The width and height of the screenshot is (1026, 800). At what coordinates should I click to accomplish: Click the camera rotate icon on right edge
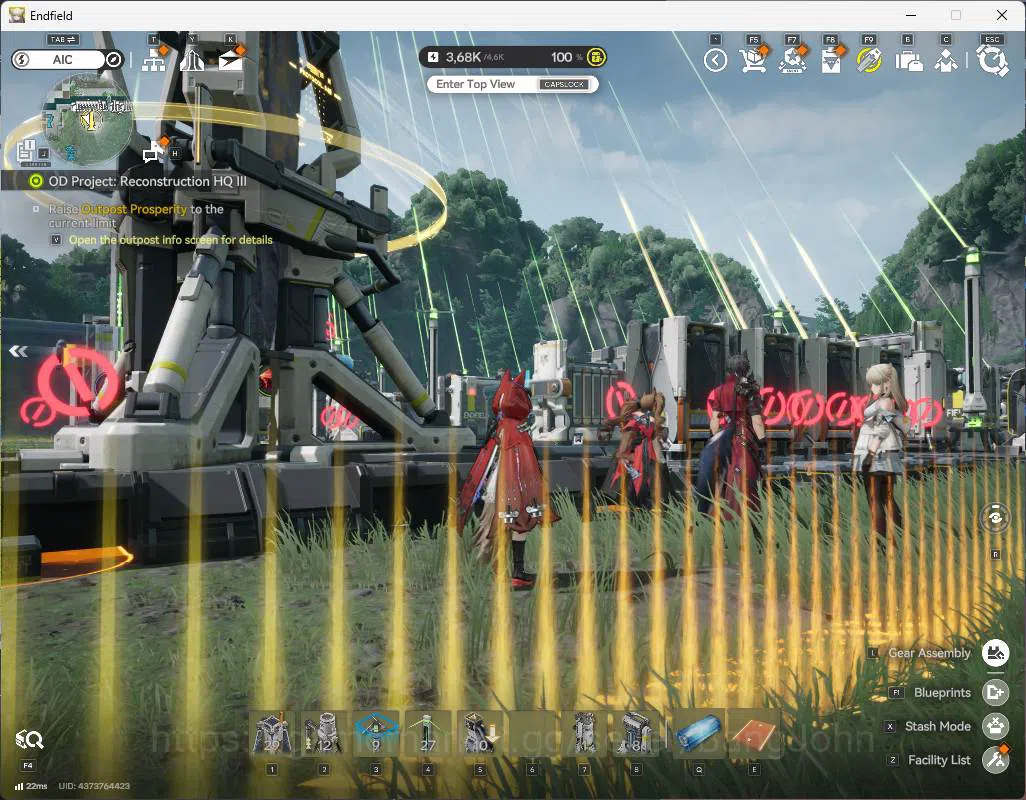pos(995,518)
